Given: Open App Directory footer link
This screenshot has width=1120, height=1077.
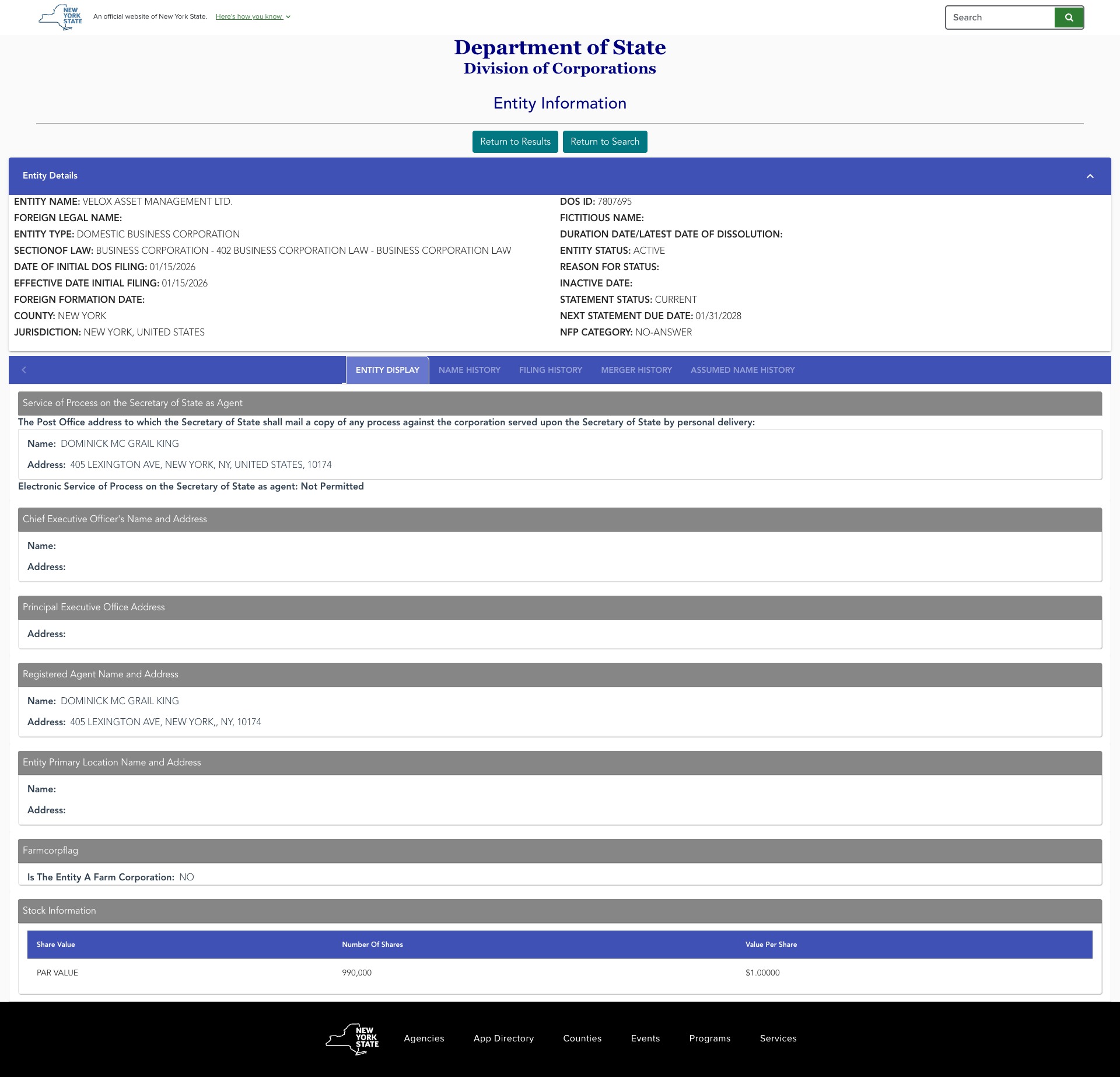Looking at the screenshot, I should (503, 1038).
